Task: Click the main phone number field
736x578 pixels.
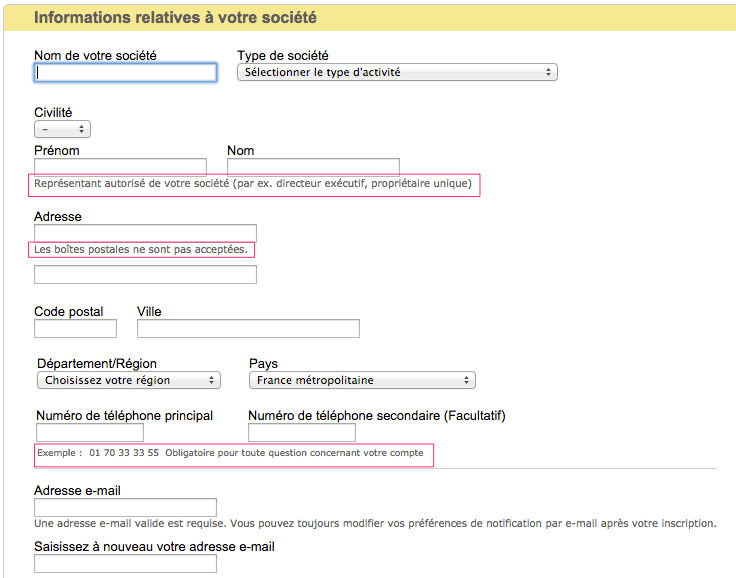Action: (90, 433)
